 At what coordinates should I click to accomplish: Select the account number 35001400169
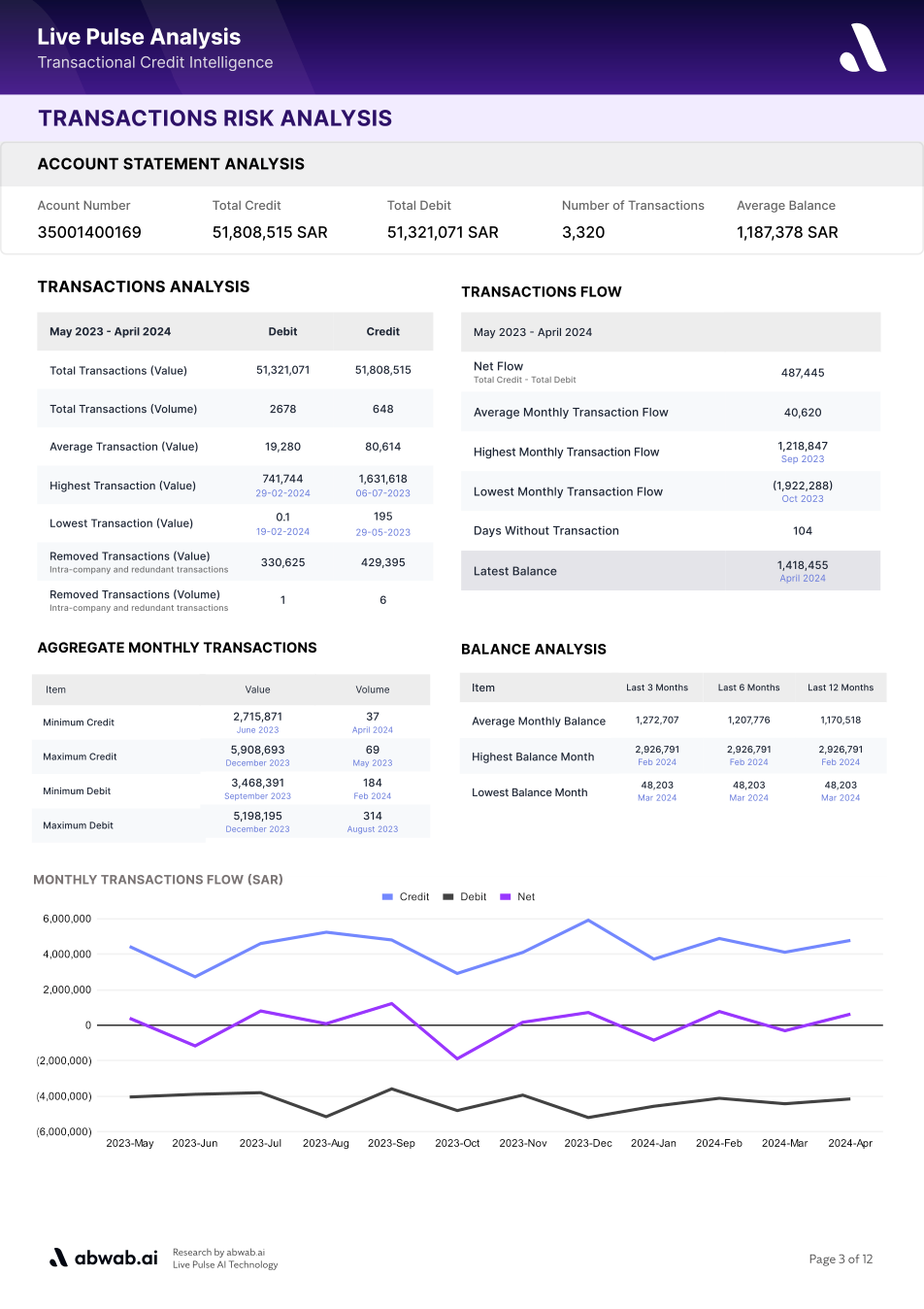pyautogui.click(x=89, y=233)
